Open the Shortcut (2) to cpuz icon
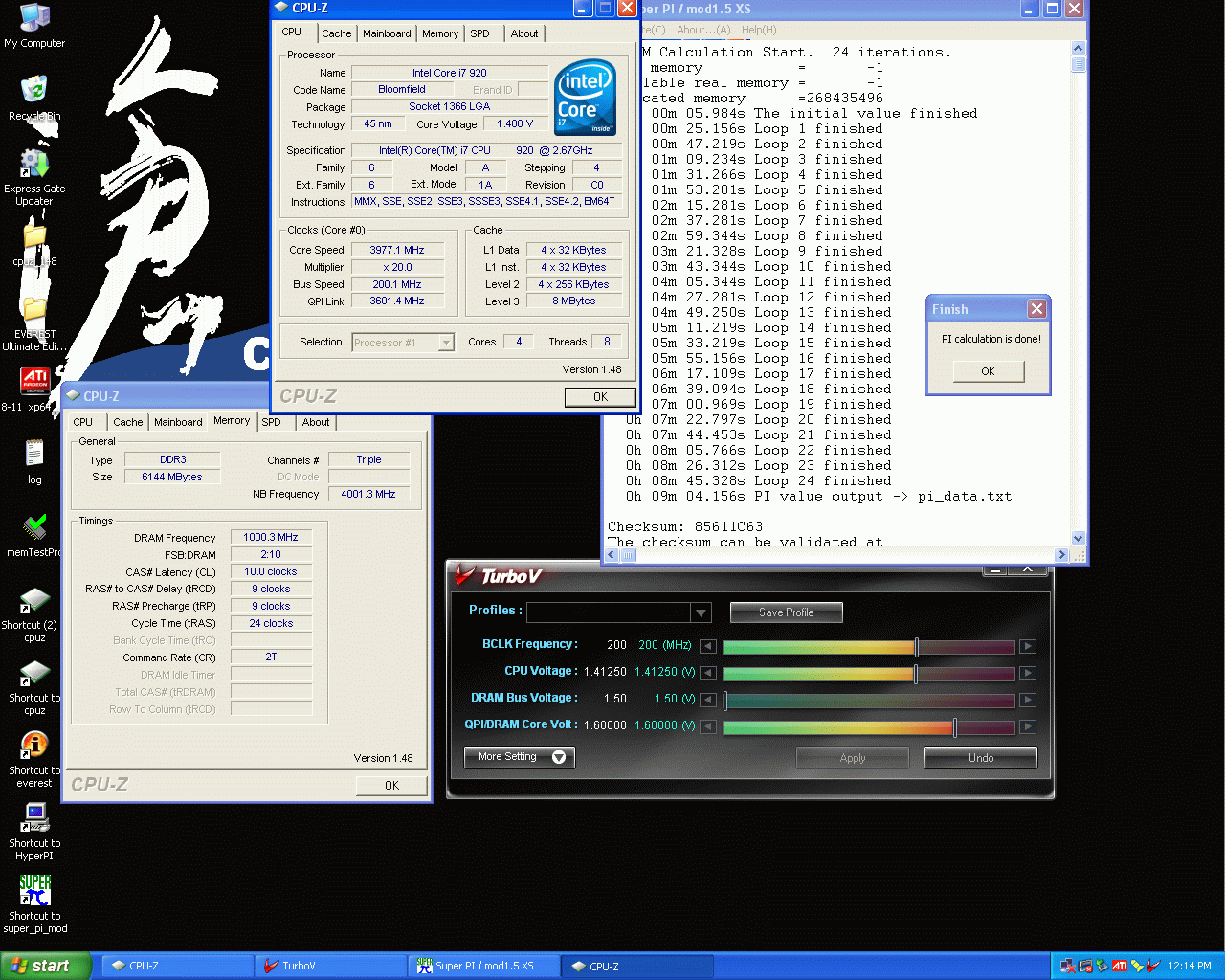Screen dimensions: 1225x980 (x=34, y=614)
